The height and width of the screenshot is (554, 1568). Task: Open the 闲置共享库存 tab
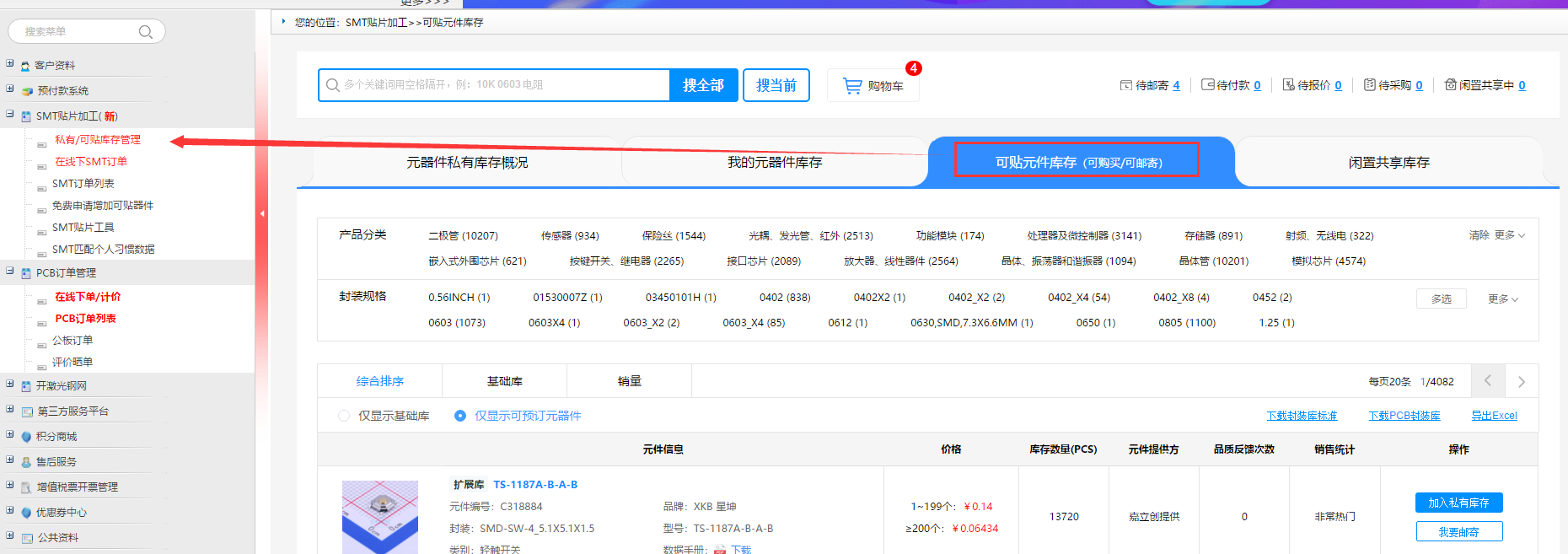1388,162
